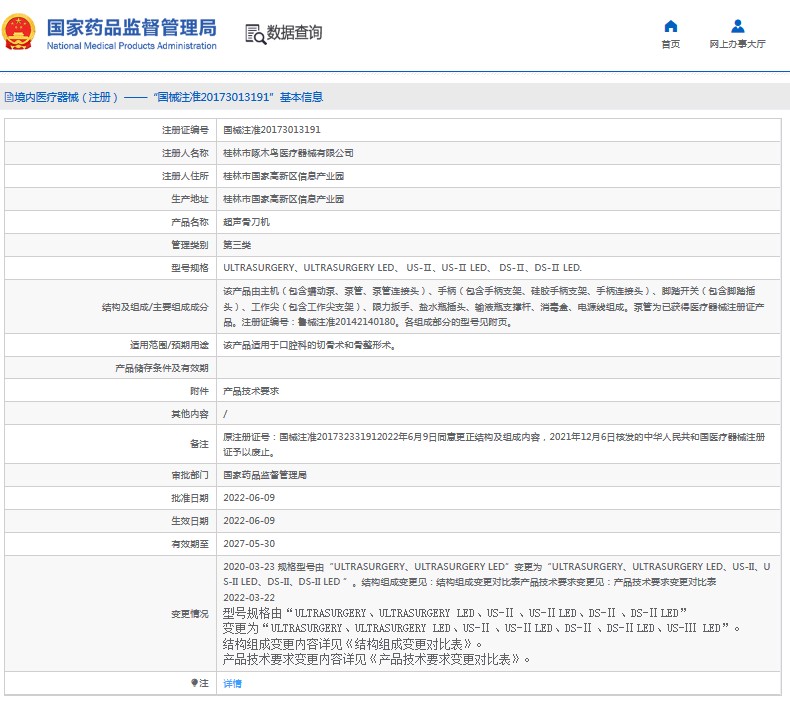The width and height of the screenshot is (790, 703).
Task: Click the 审批部门 value 国家药品监督管理局
Action: pos(265,475)
